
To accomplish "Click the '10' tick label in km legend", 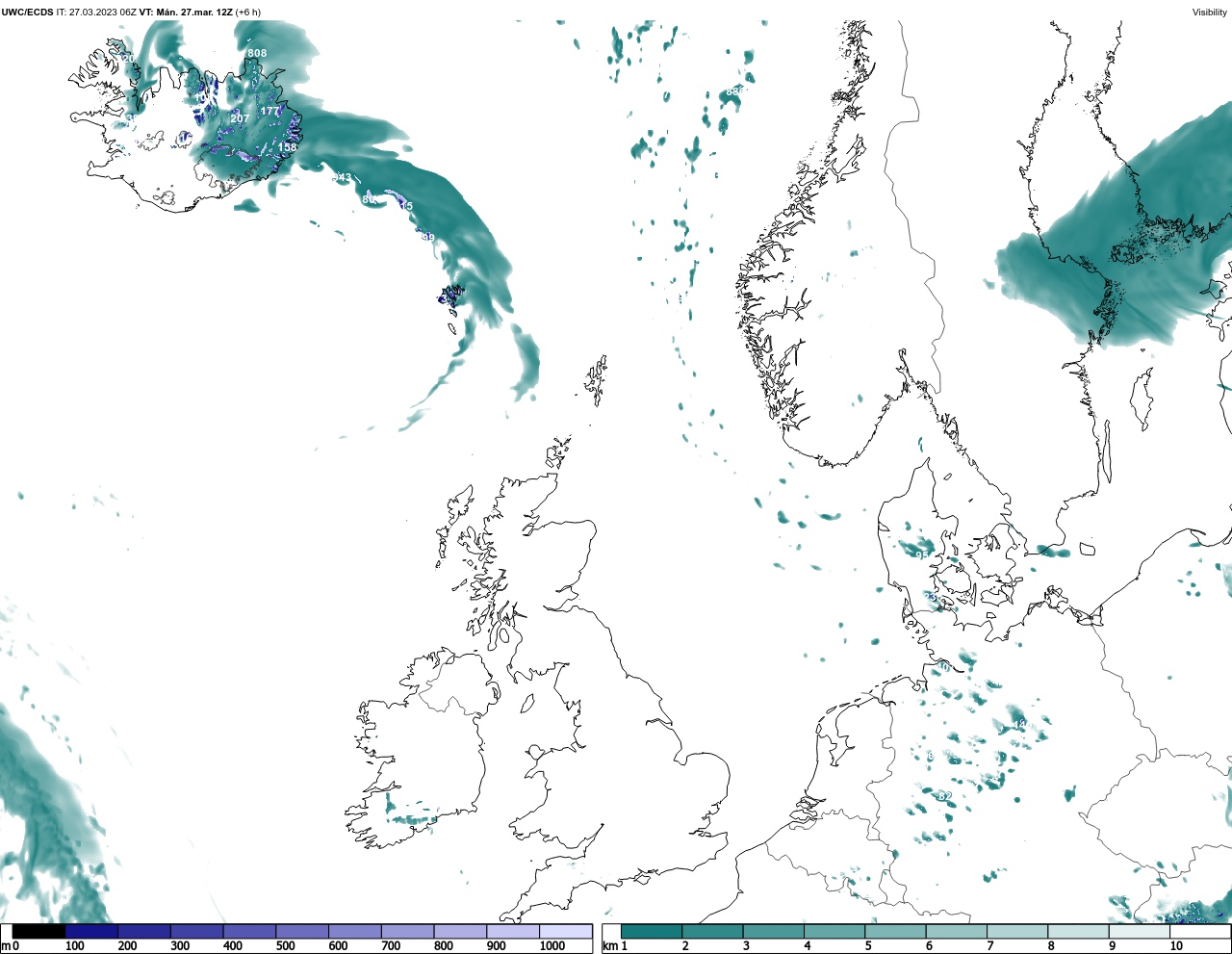I will coord(1176,946).
